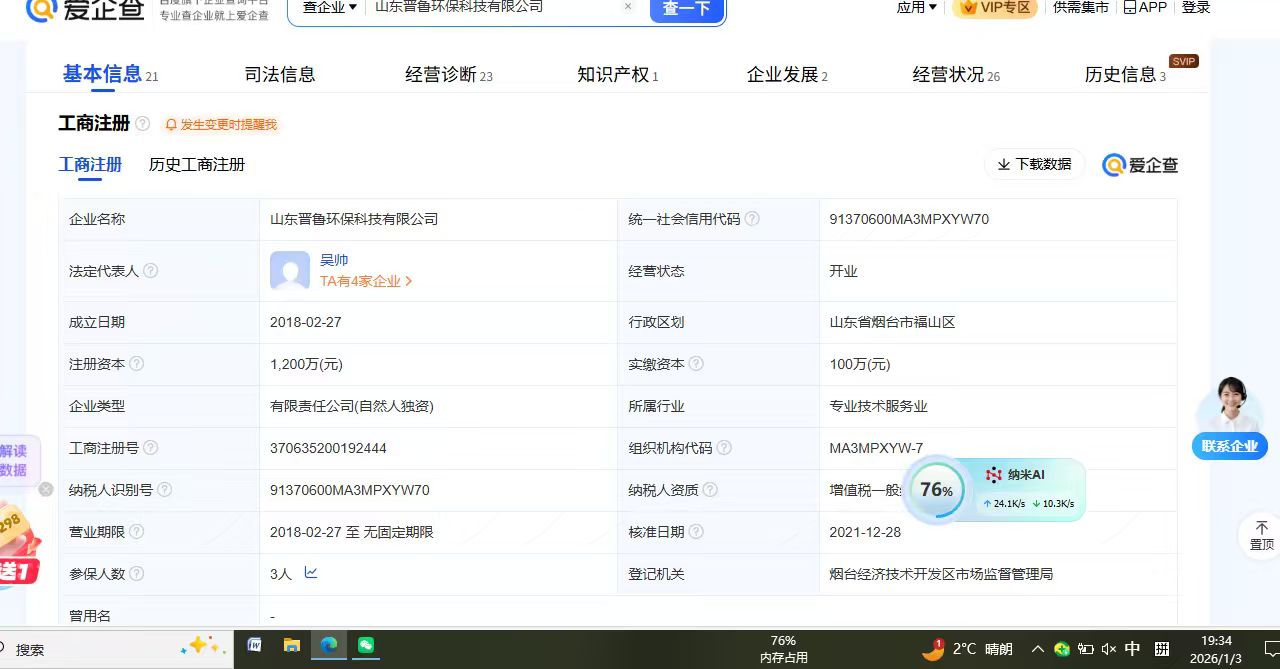Click the 76% memory usage circle widget
The image size is (1280, 669).
tap(937, 490)
